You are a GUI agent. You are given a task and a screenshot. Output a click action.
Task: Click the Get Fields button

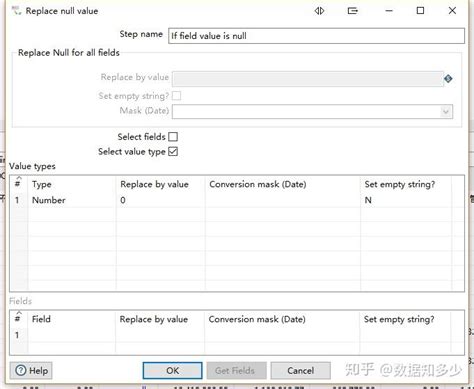236,370
